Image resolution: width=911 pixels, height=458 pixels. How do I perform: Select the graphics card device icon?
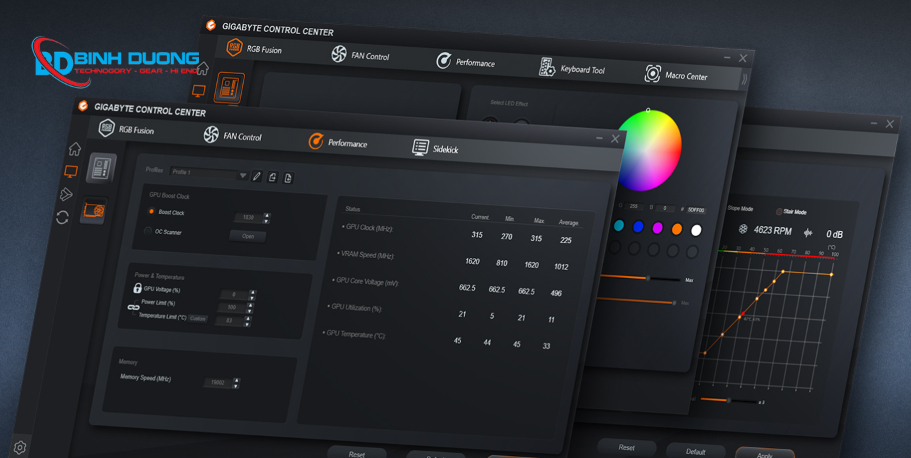pyautogui.click(x=93, y=211)
